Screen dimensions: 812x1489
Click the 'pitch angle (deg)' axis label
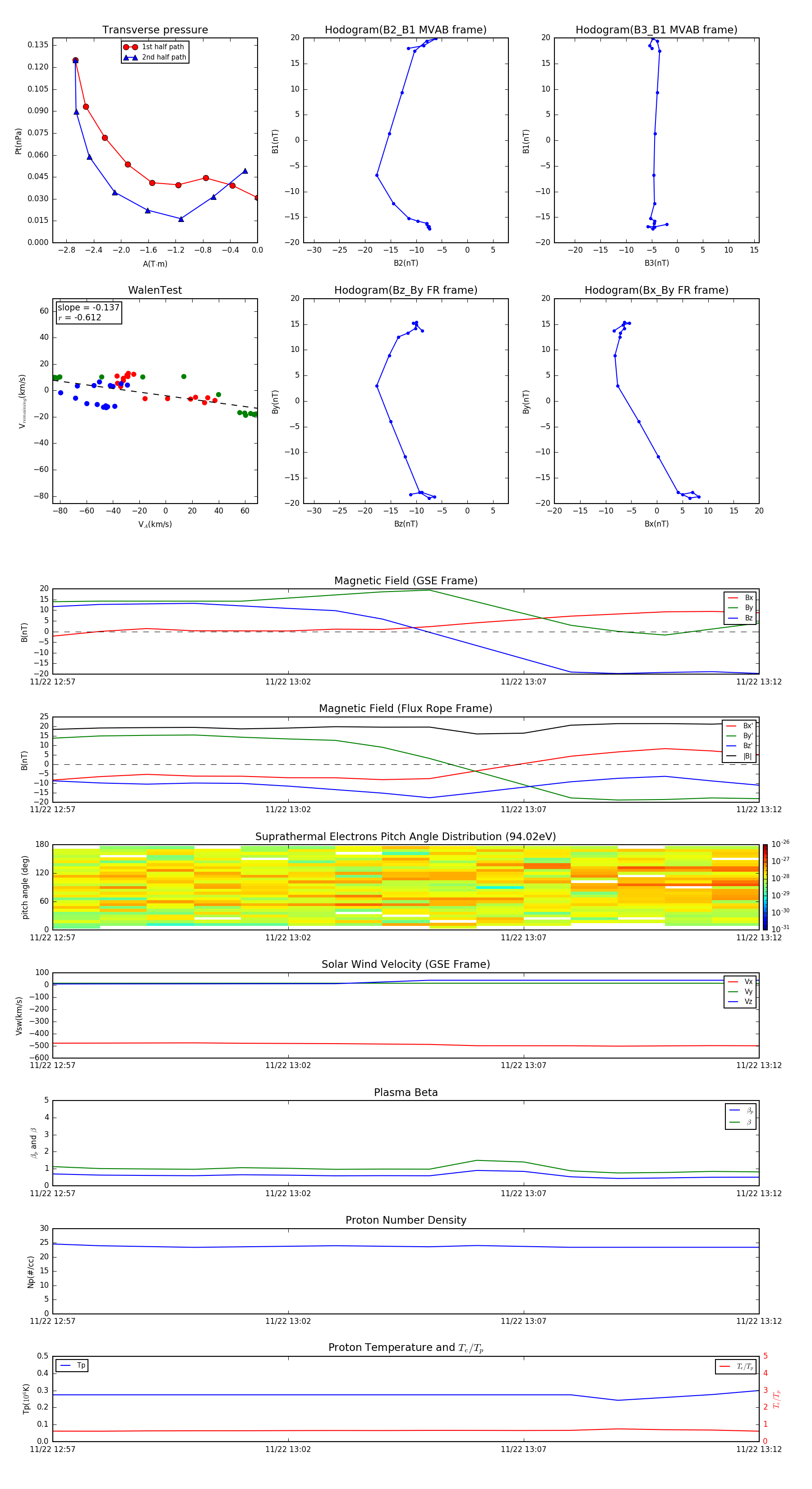(x=25, y=887)
